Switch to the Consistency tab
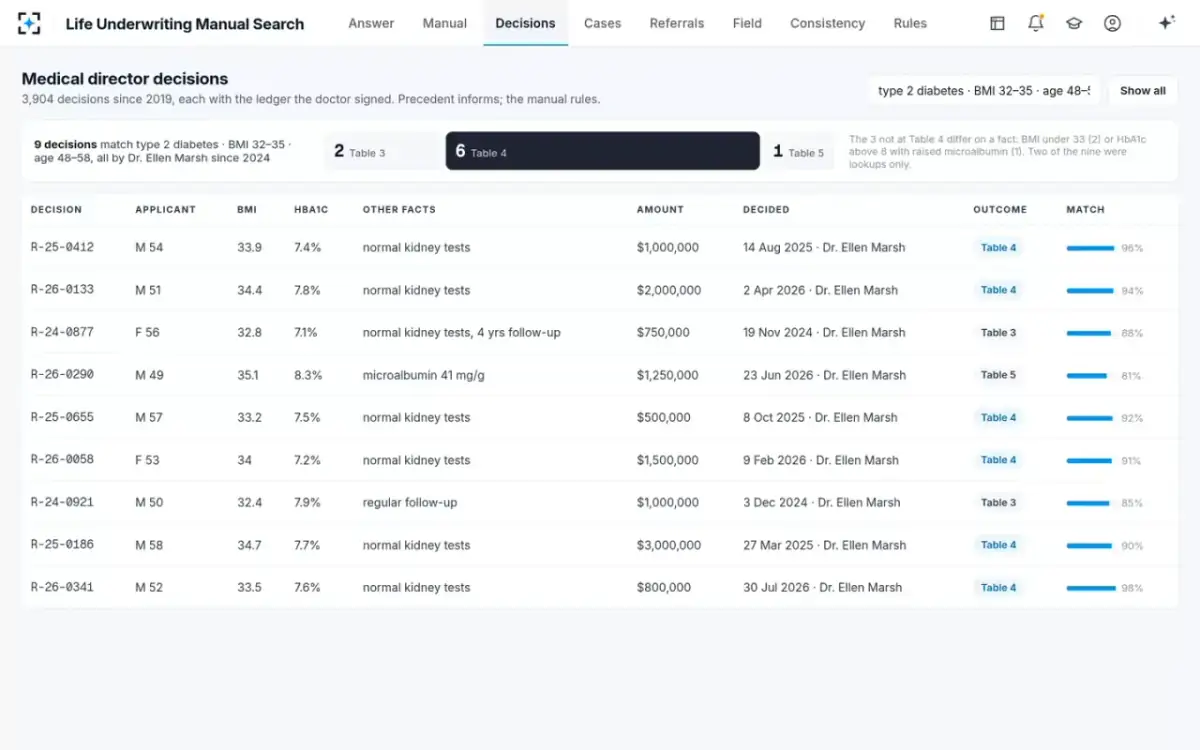The image size is (1200, 750). tap(827, 23)
